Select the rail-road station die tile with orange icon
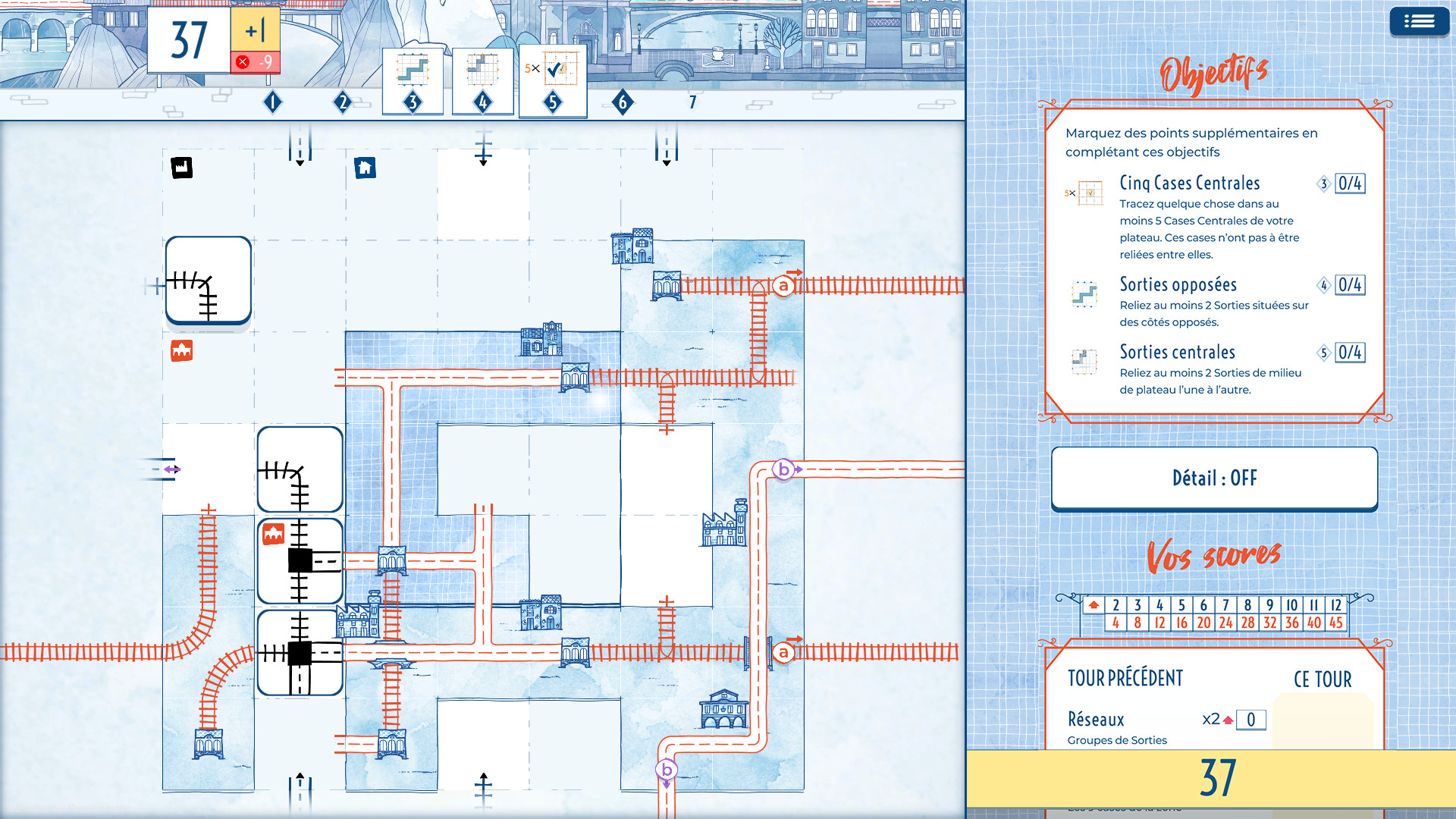Screen dimensions: 1456x819 pos(300,561)
